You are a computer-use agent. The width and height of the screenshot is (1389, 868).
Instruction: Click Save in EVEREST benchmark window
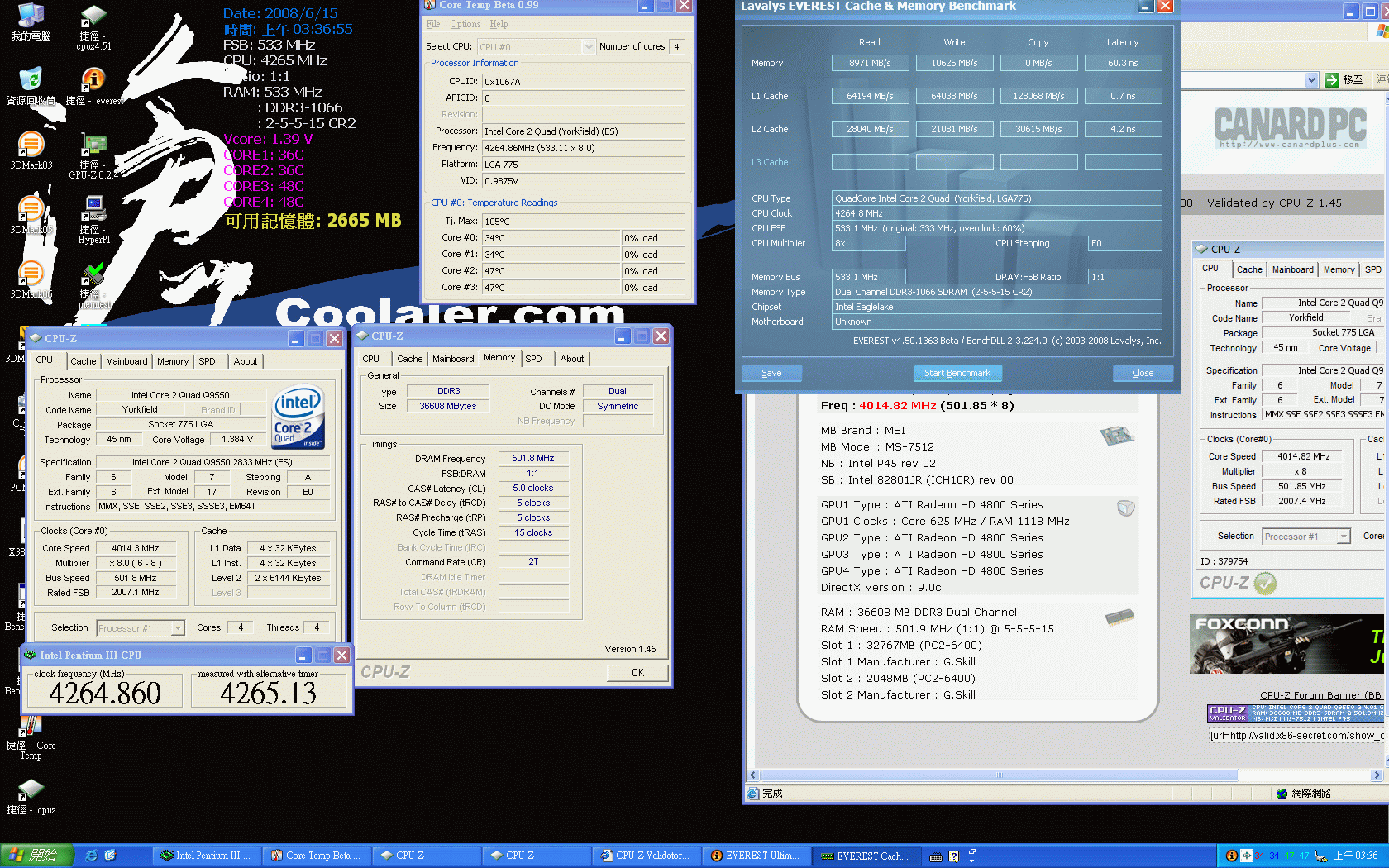click(771, 374)
